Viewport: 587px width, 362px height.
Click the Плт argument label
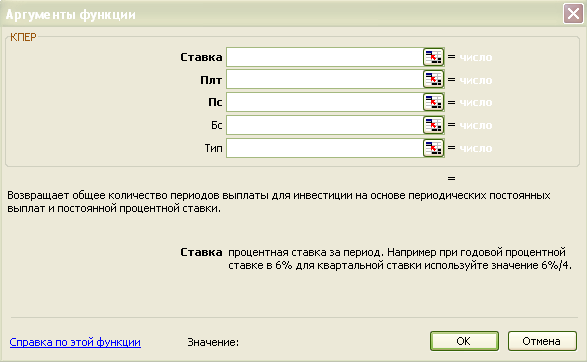pos(211,80)
